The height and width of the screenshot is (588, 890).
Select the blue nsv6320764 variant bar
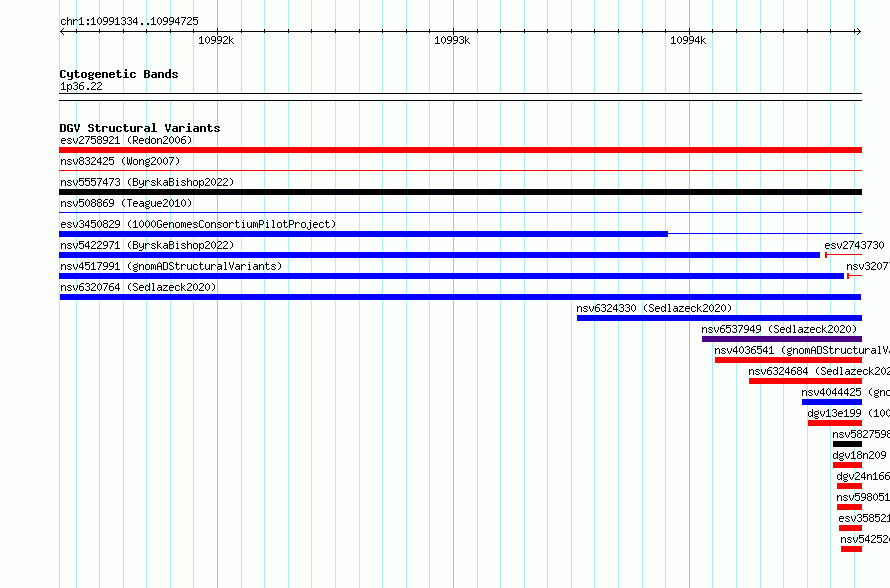pos(460,297)
